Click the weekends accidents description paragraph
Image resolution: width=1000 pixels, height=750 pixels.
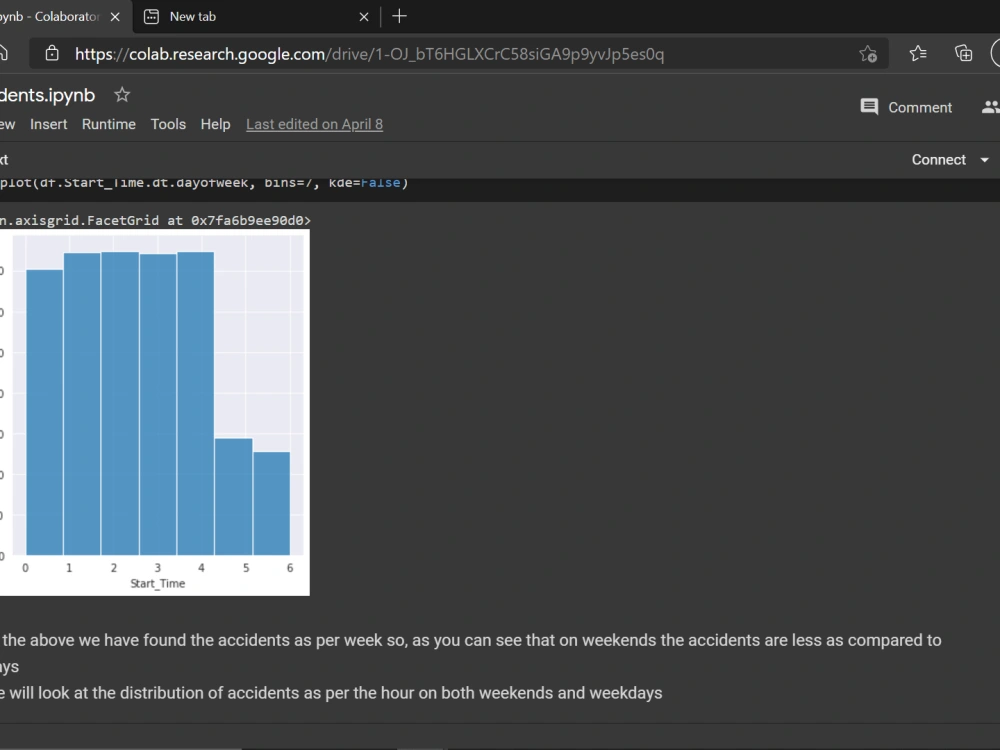(x=471, y=653)
